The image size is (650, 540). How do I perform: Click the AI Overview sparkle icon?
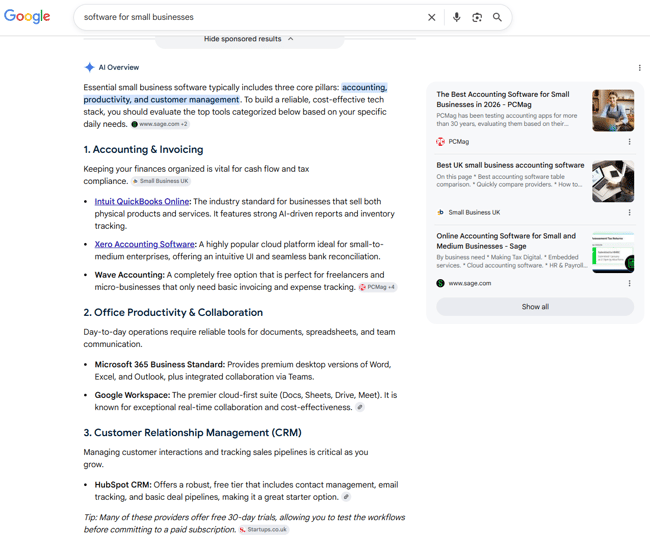coord(89,67)
